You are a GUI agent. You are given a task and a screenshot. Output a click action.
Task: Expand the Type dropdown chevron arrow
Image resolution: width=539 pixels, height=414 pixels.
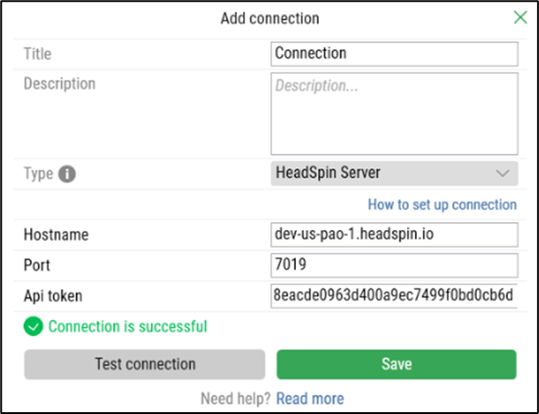(x=503, y=173)
